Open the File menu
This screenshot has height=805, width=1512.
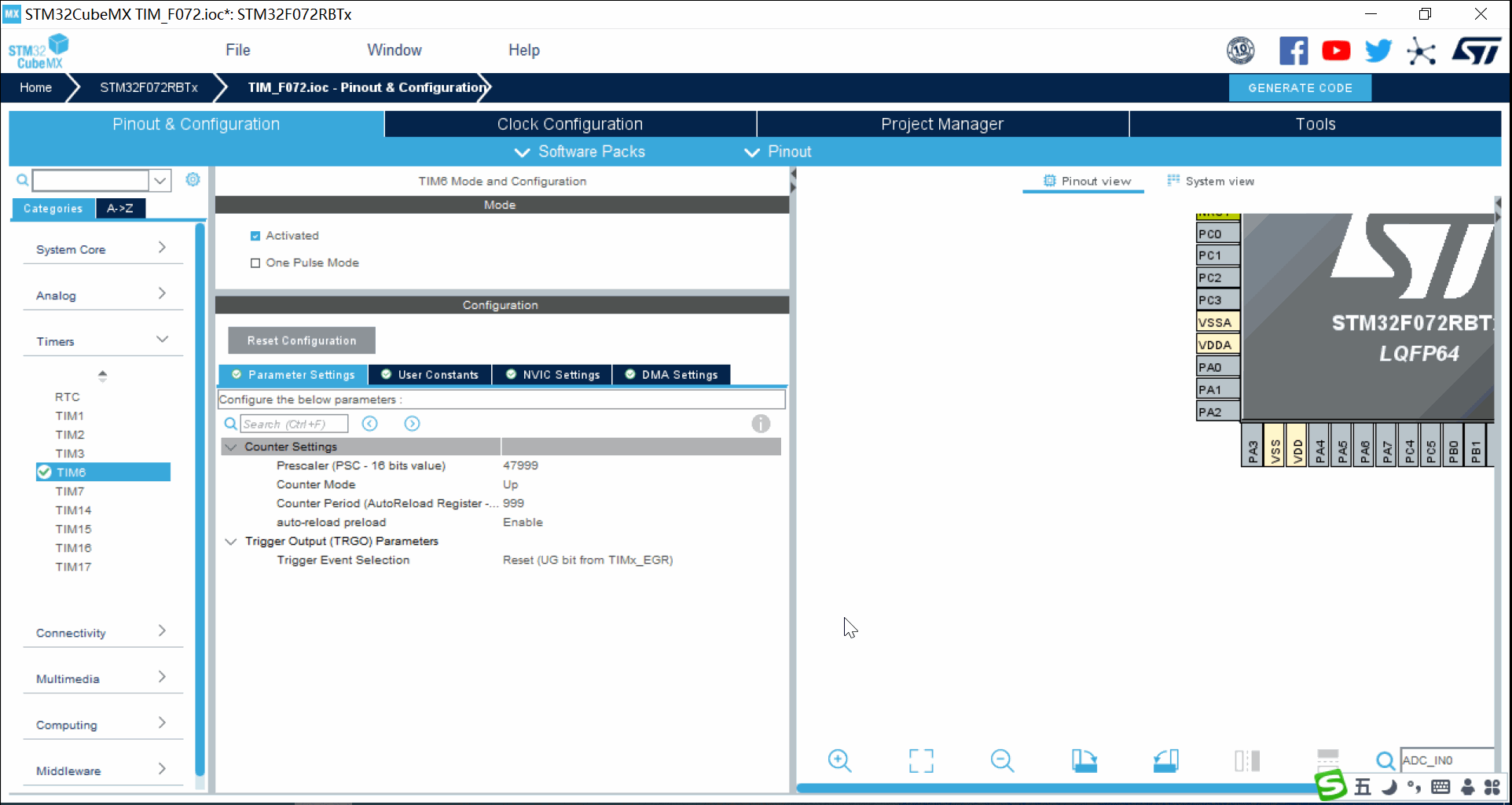(x=238, y=50)
